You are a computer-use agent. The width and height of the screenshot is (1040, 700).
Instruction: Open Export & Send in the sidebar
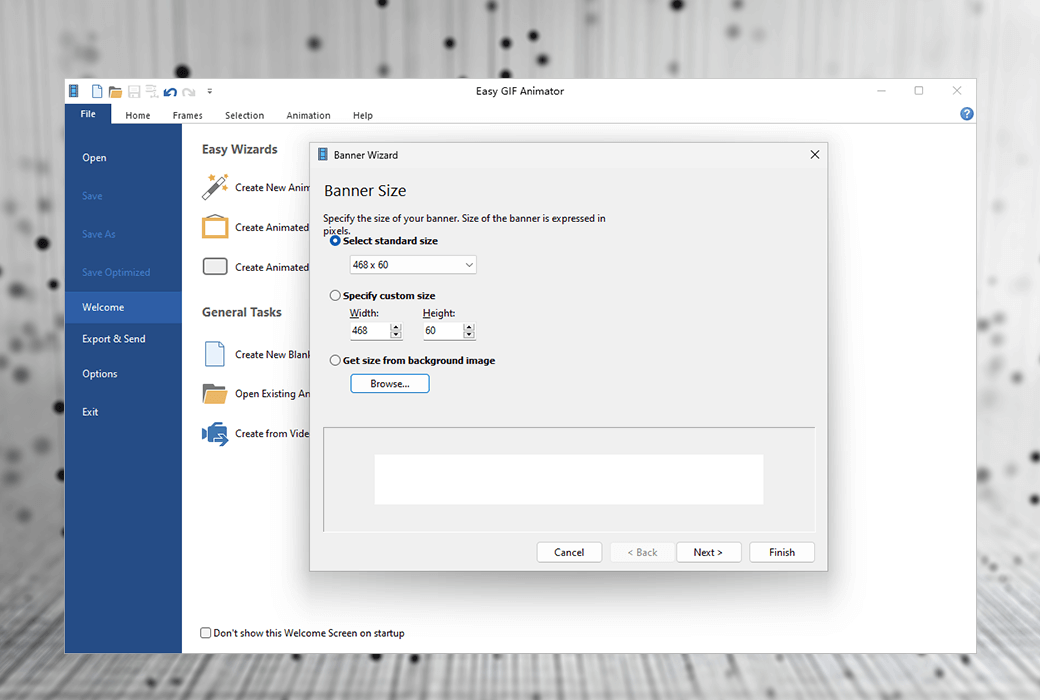pyautogui.click(x=123, y=339)
